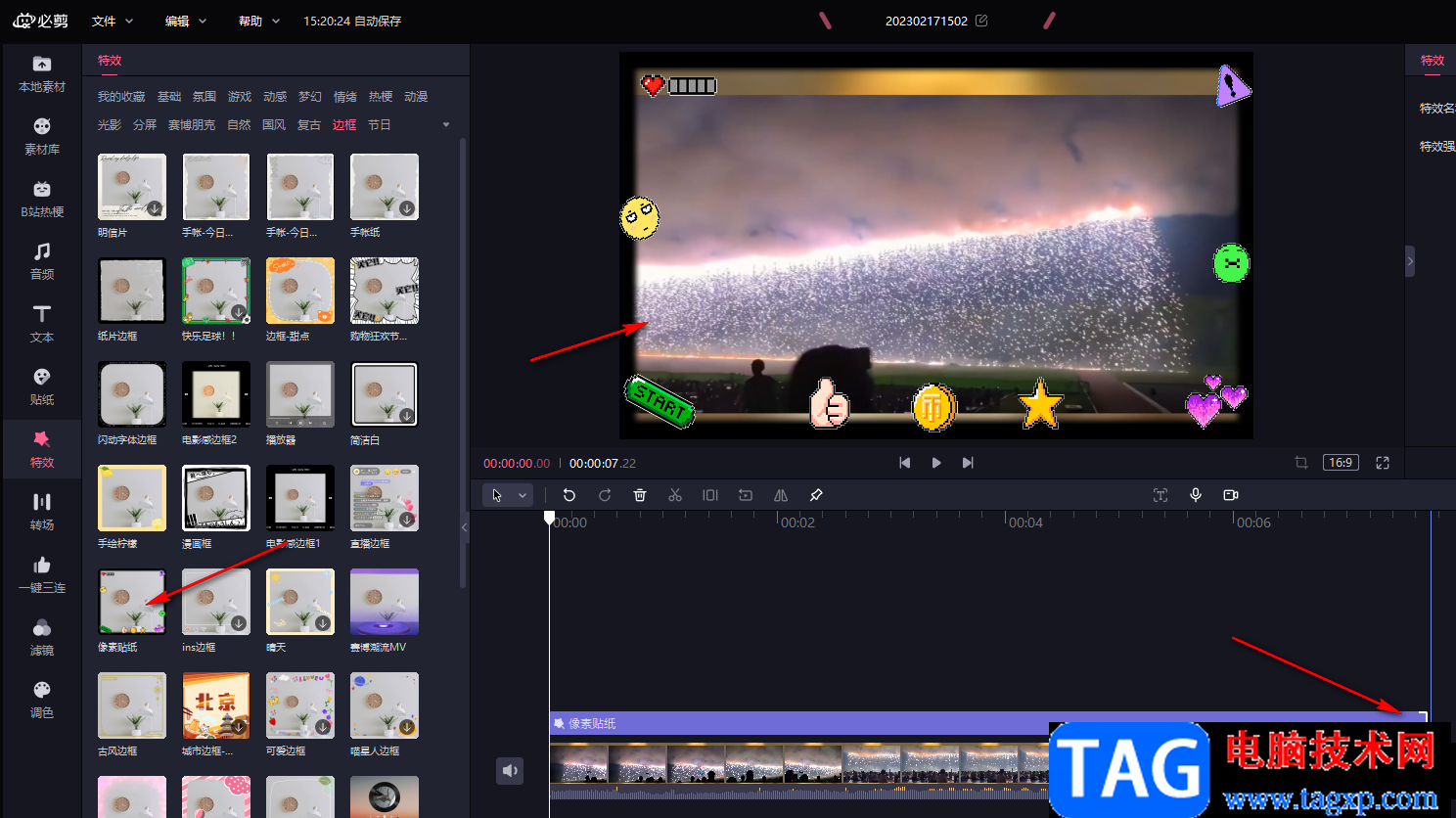This screenshot has height=818, width=1456.
Task: Collapse the right properties panel
Action: (x=1410, y=261)
